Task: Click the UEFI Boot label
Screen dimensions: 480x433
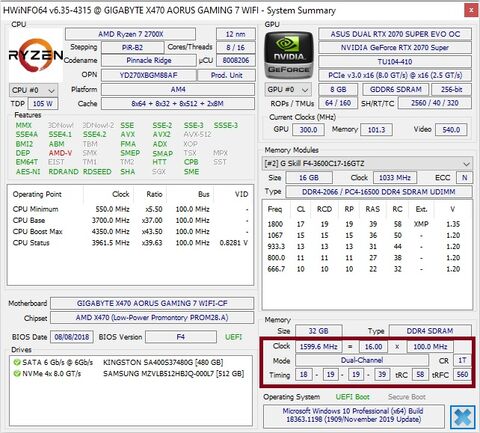Action: tap(352, 397)
